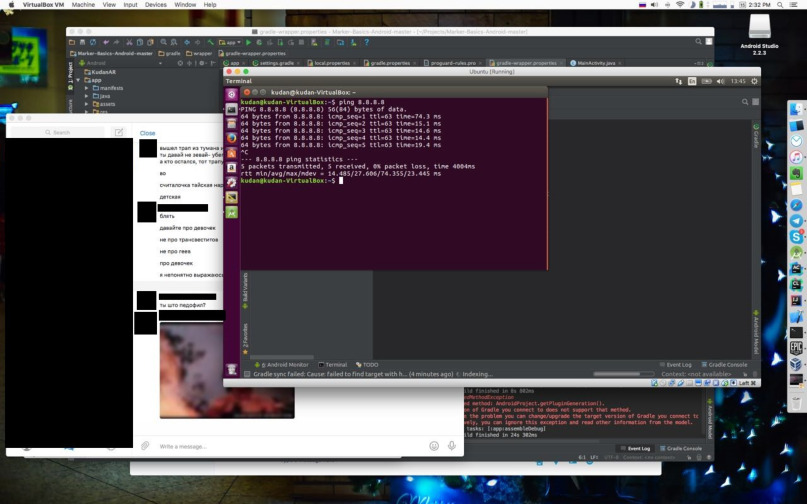
Task: Switch to the MainActivity.java editor tab
Action: (598, 62)
